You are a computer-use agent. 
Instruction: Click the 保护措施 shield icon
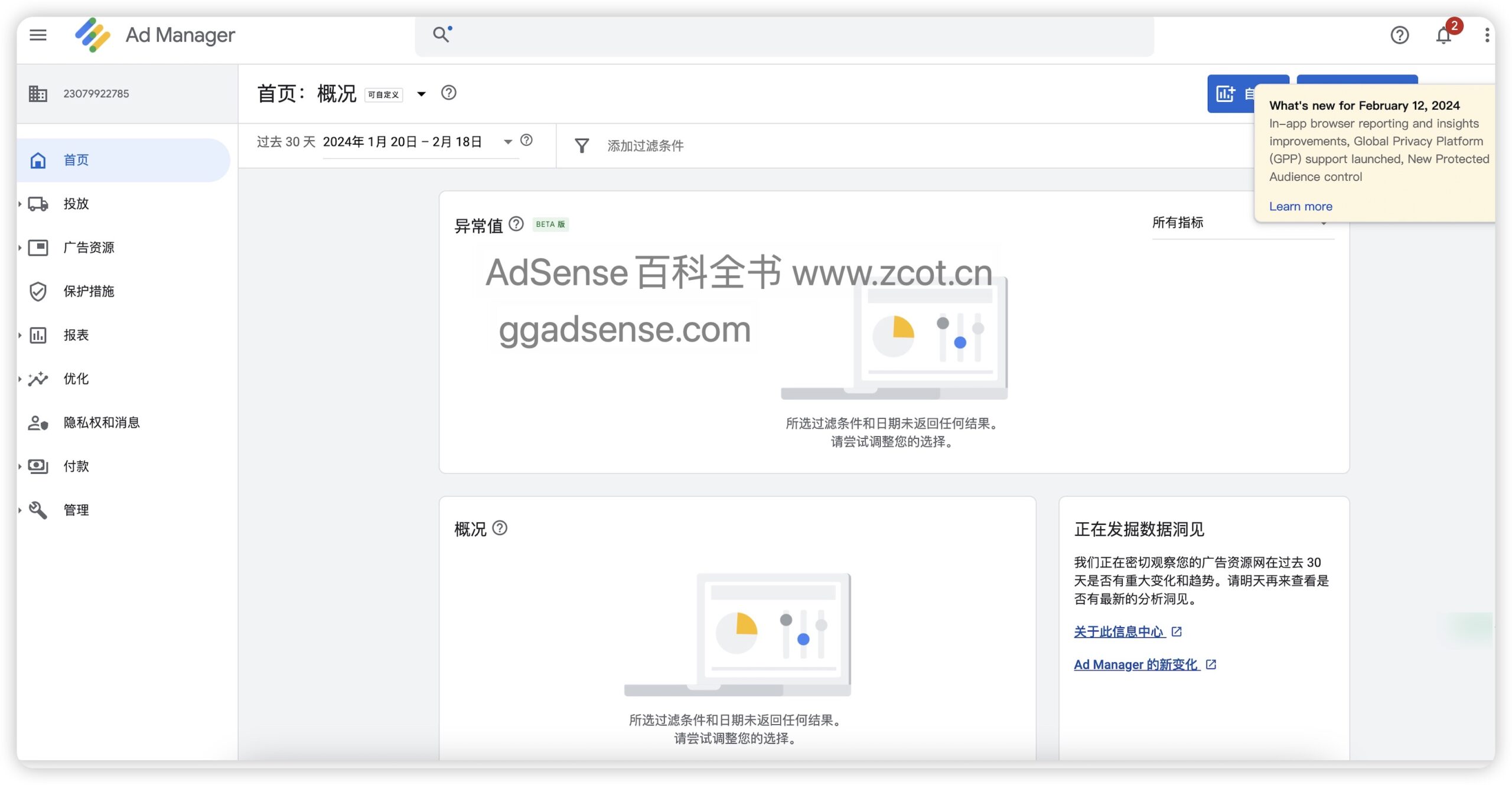click(x=38, y=291)
